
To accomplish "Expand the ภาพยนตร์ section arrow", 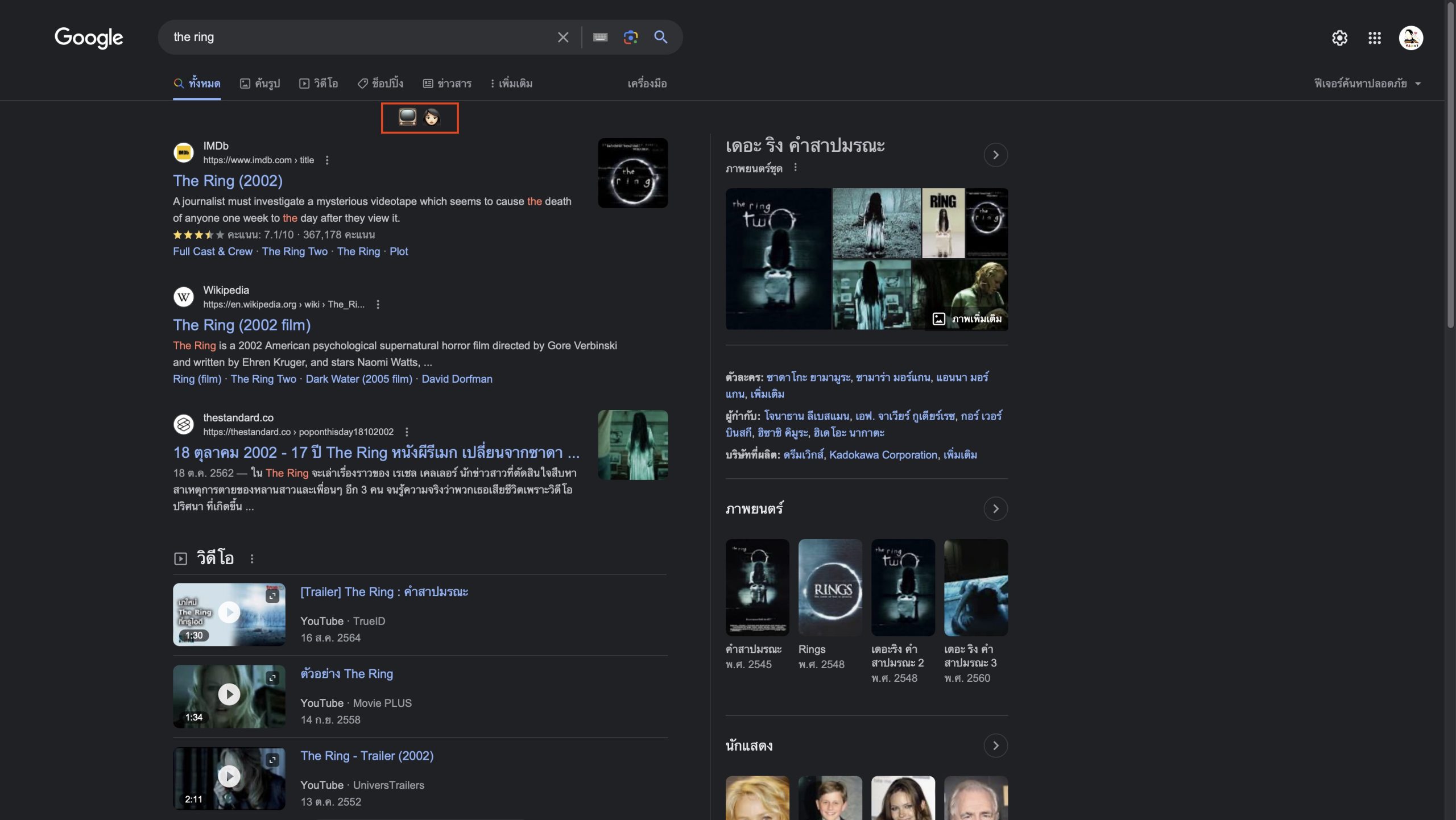I will (x=995, y=508).
